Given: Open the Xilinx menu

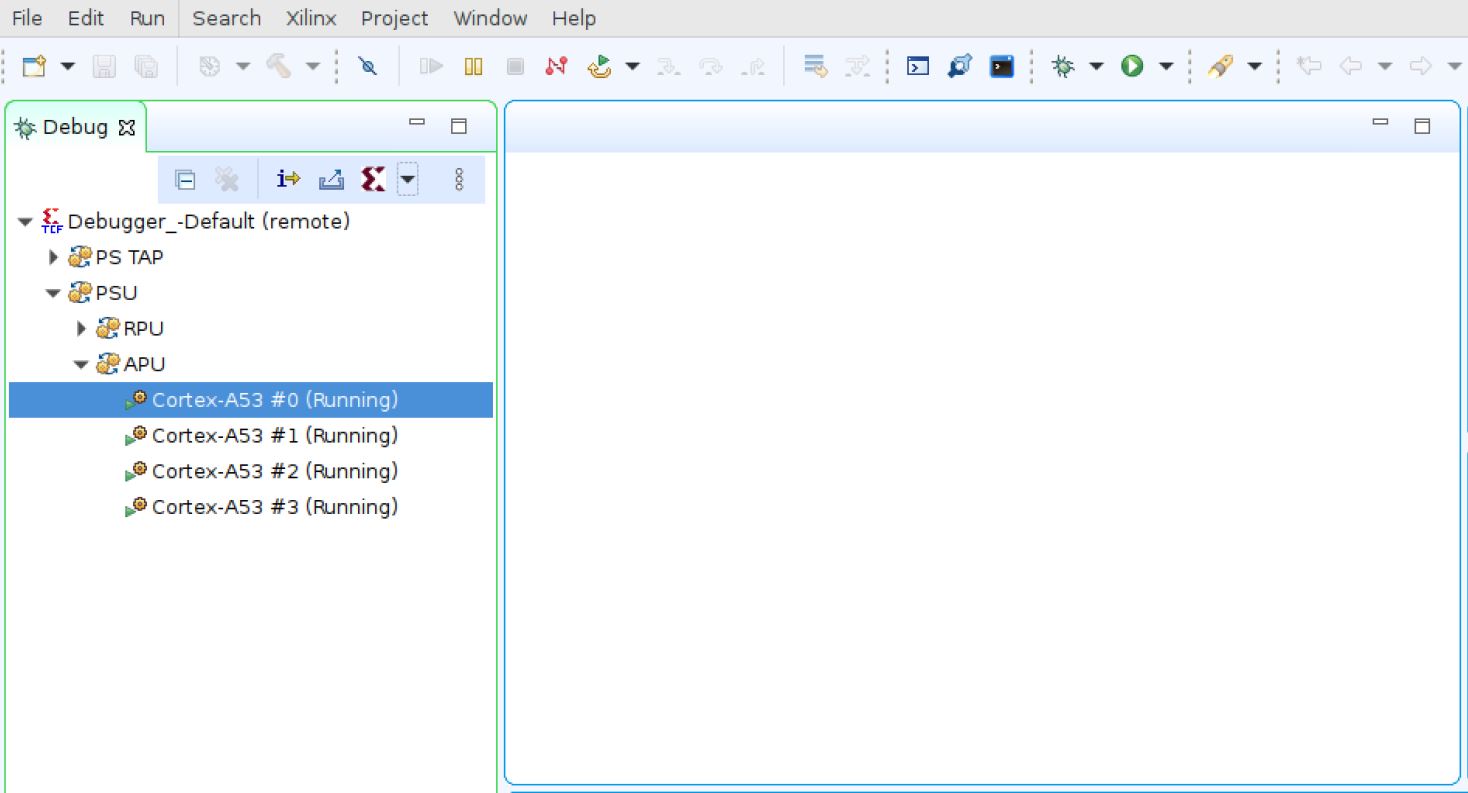Looking at the screenshot, I should pos(311,18).
